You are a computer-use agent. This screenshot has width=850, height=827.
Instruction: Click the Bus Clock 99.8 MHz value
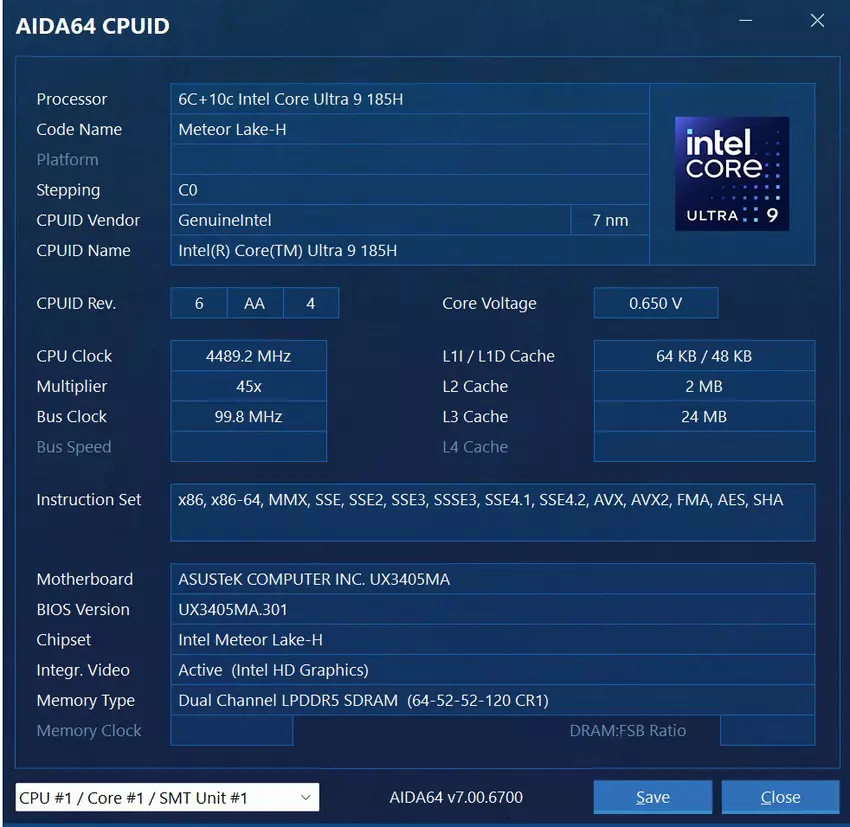pos(248,416)
